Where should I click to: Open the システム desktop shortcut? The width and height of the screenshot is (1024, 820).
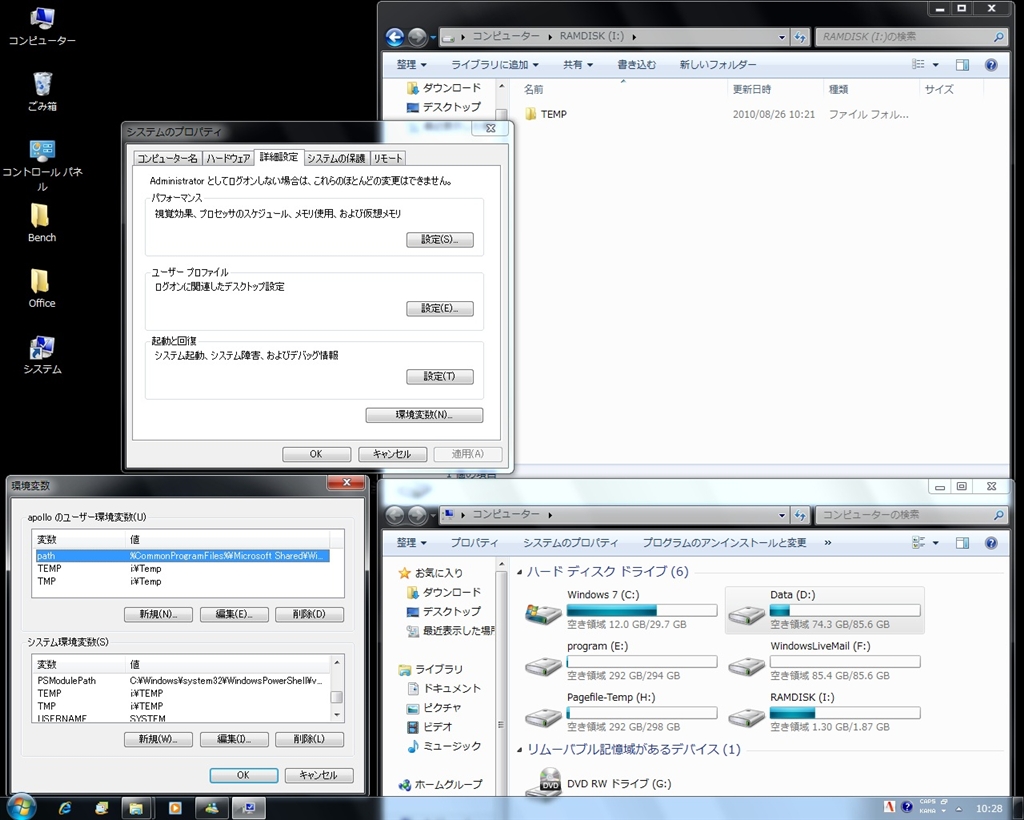click(x=42, y=355)
